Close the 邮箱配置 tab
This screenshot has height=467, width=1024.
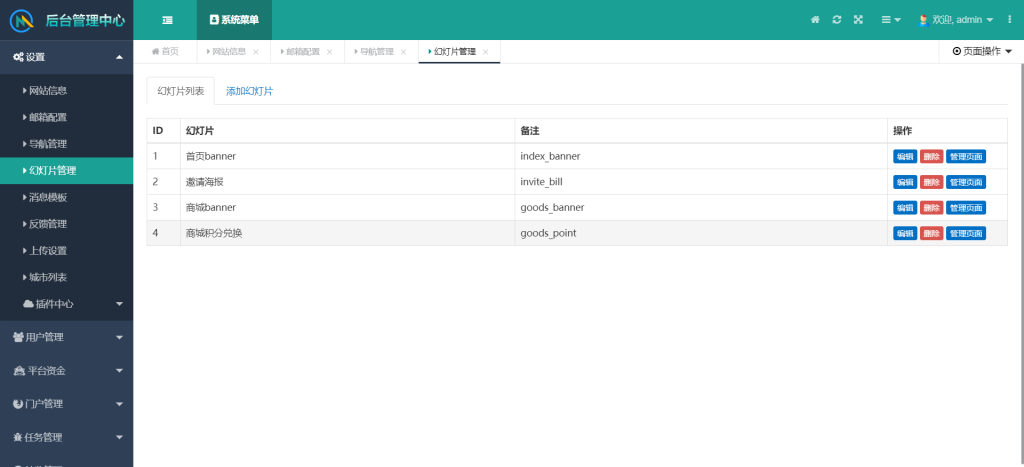tap(329, 52)
